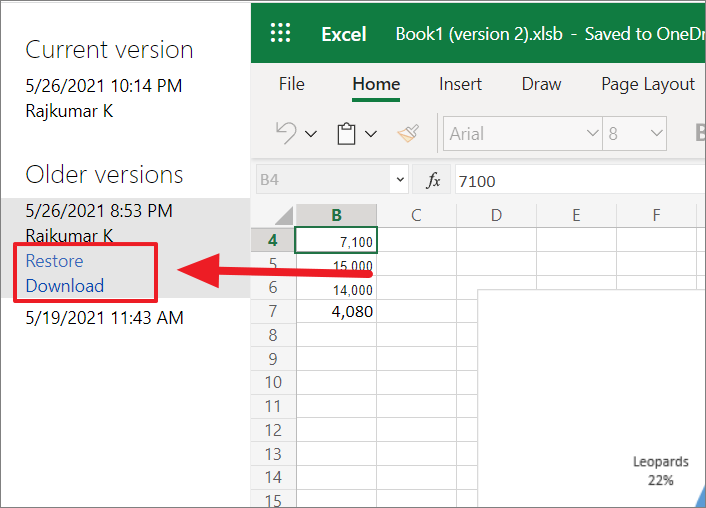Click the Select All corner triangle
The width and height of the screenshot is (706, 508).
click(284, 215)
